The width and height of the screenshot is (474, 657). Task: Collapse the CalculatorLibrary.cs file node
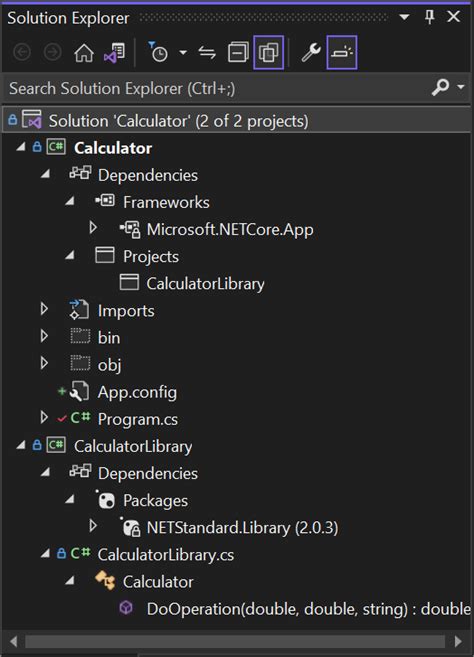pos(45,554)
